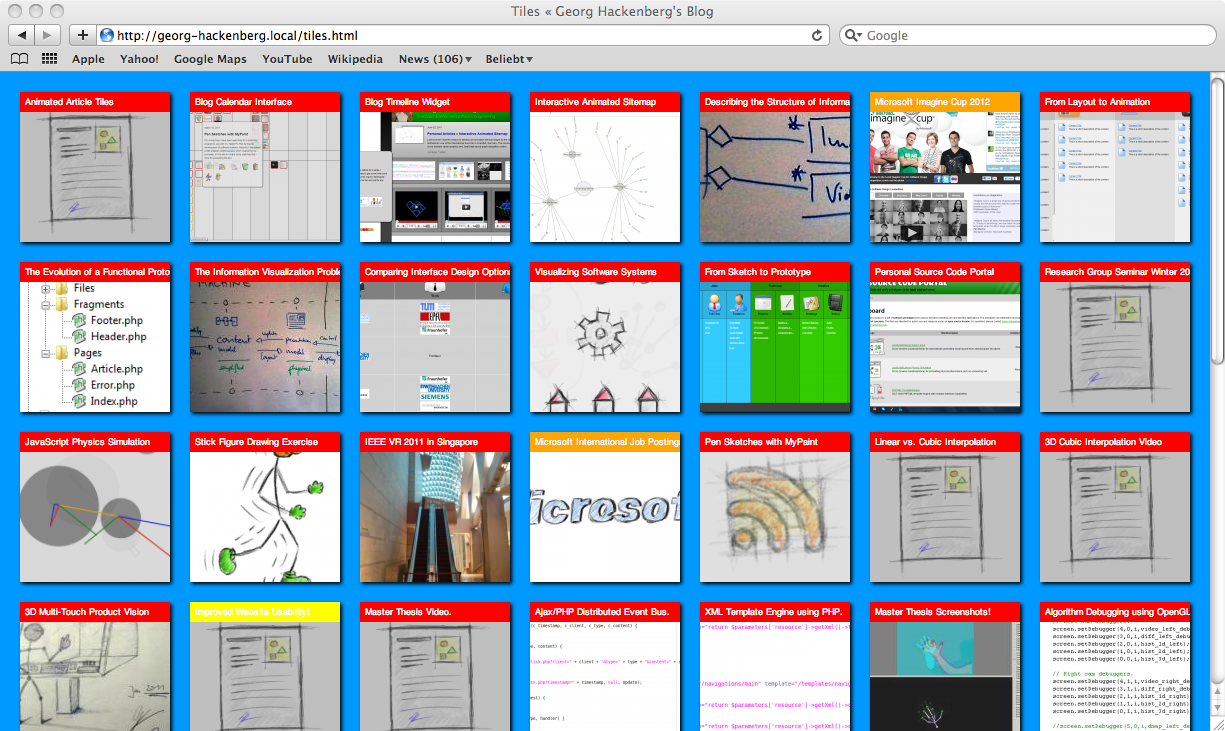Open the bookmarks book icon

click(x=19, y=59)
